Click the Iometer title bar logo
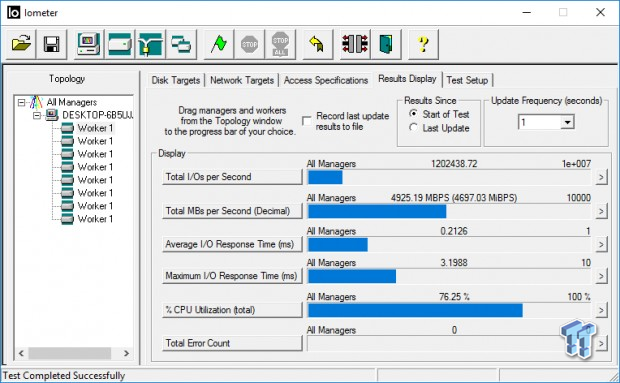This screenshot has width=620, height=383. pyautogui.click(x=13, y=13)
